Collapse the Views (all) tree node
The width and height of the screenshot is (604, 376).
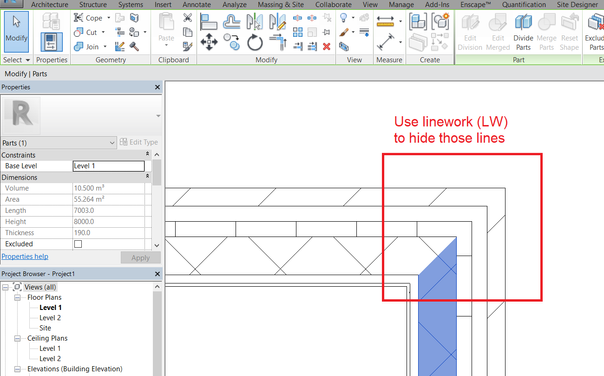(x=5, y=287)
